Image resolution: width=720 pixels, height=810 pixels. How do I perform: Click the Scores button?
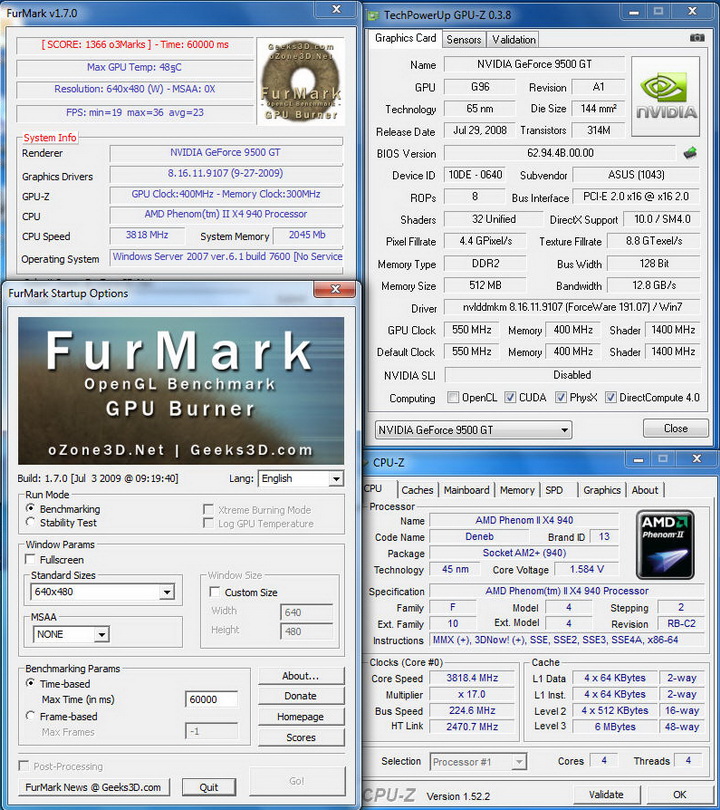(x=301, y=737)
